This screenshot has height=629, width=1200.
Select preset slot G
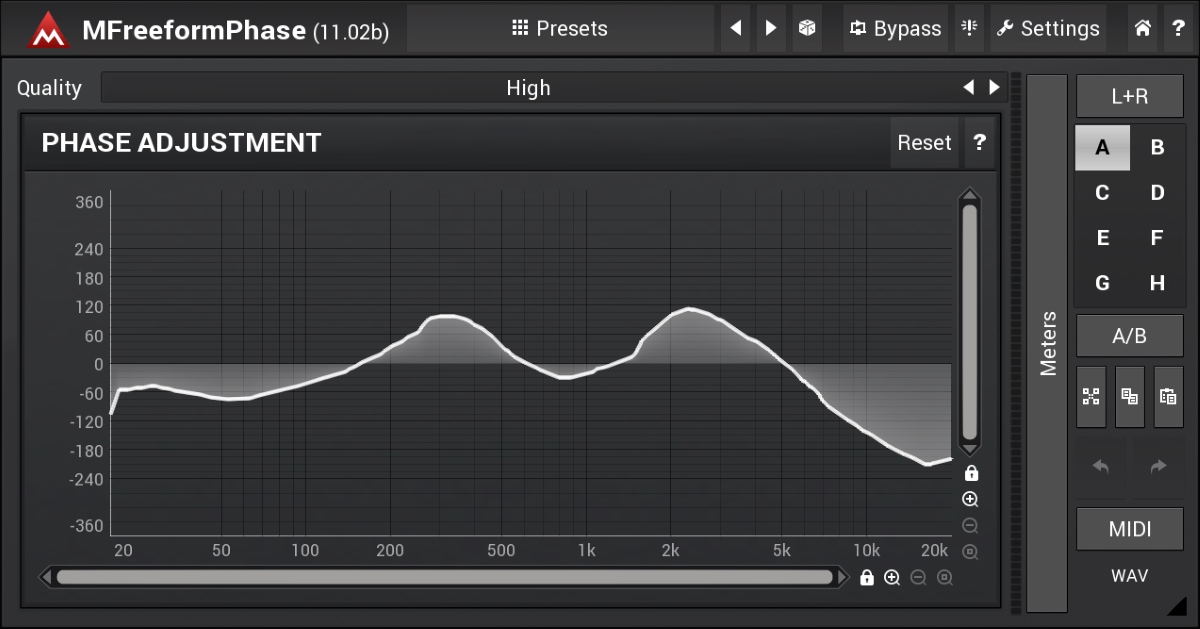coord(1102,283)
